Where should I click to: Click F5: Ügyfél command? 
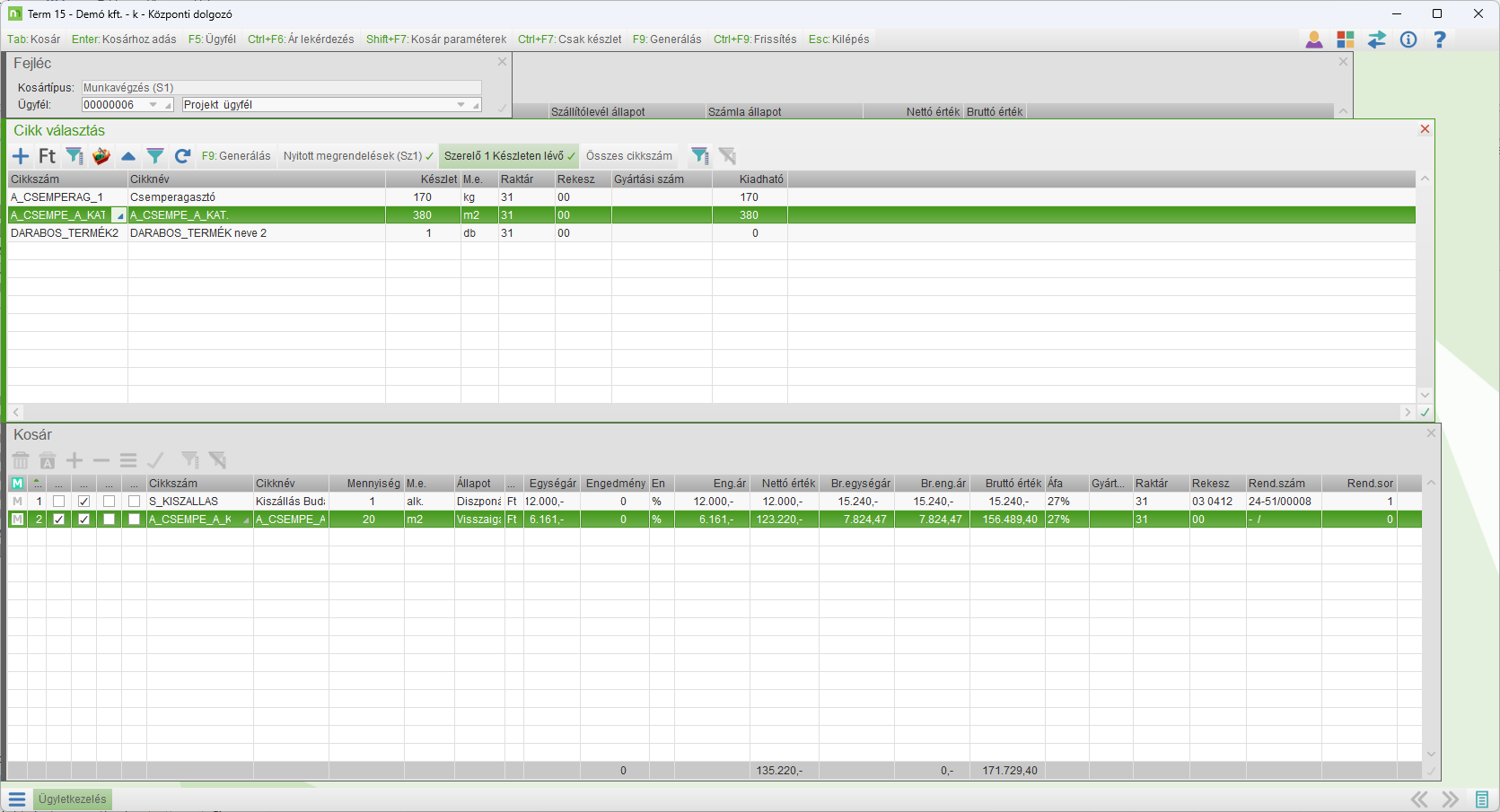pos(212,39)
